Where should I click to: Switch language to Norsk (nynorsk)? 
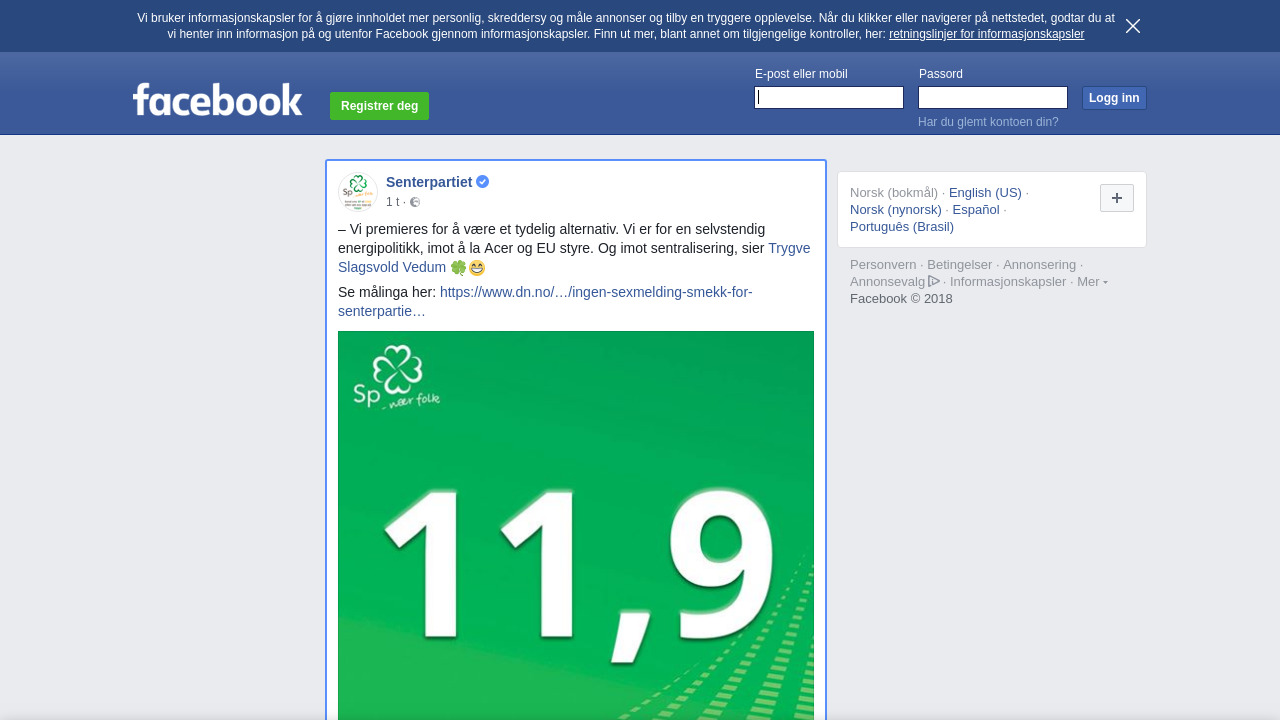896,210
